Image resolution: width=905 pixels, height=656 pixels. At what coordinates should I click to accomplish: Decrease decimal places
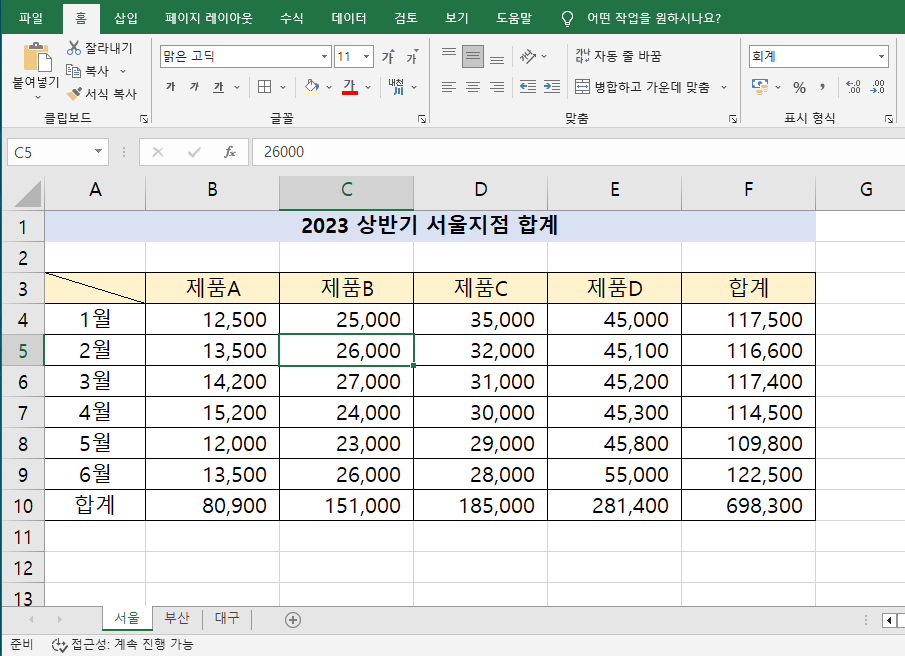point(877,87)
